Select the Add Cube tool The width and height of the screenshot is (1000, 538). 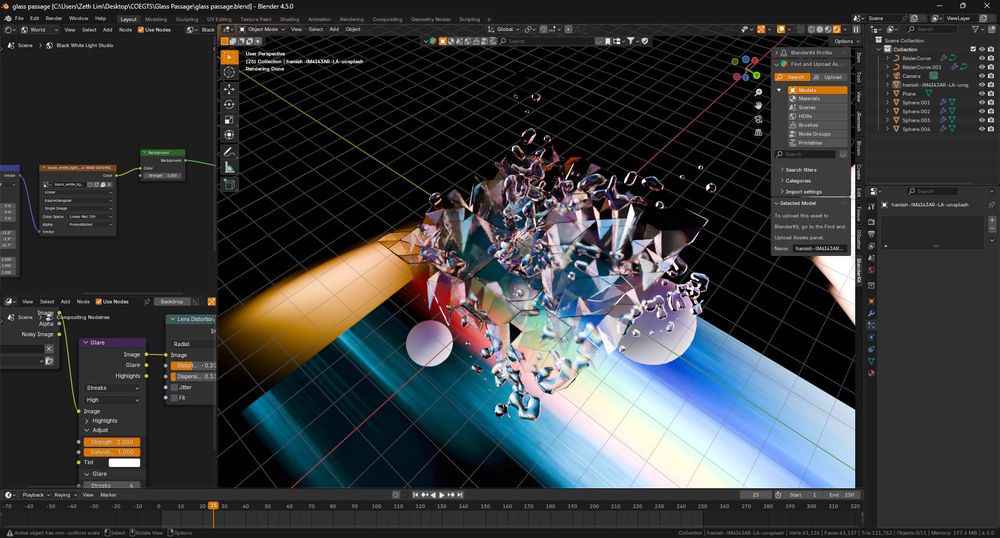(x=229, y=185)
